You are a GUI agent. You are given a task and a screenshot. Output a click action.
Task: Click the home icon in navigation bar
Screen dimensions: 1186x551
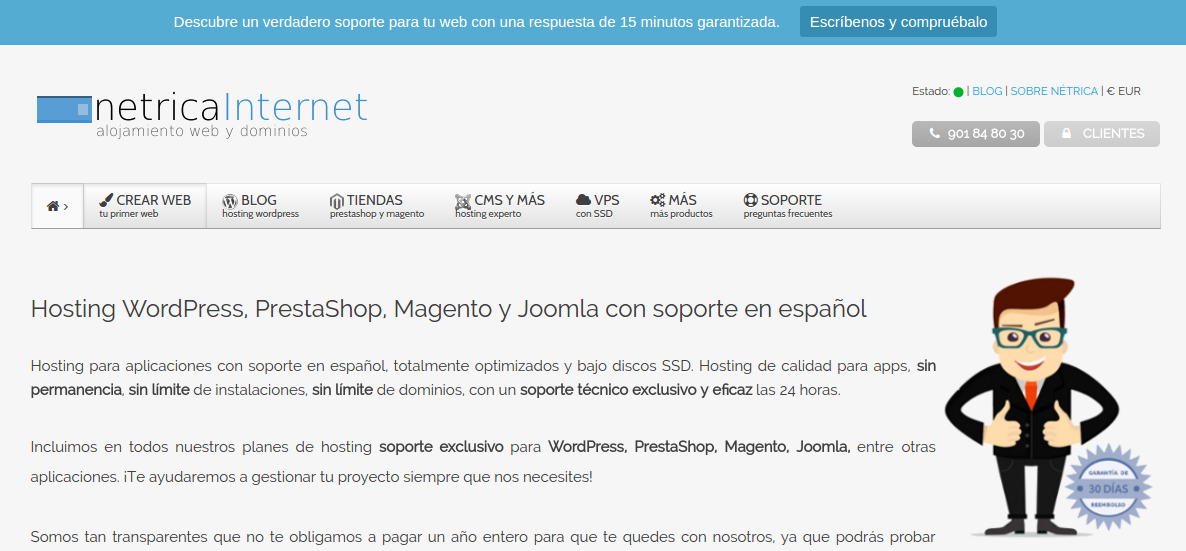(x=52, y=206)
